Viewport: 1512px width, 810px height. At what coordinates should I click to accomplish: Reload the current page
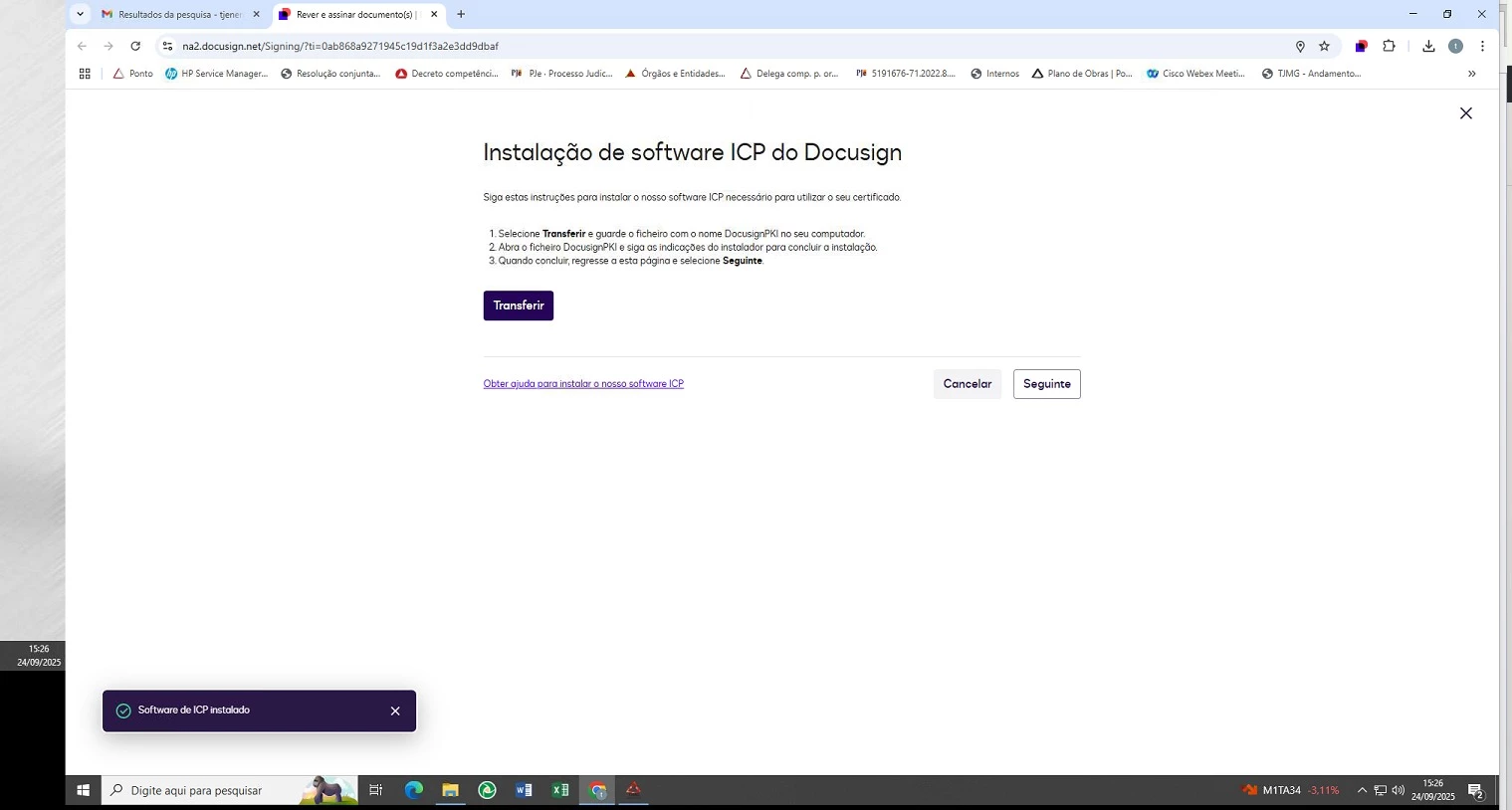click(x=135, y=46)
